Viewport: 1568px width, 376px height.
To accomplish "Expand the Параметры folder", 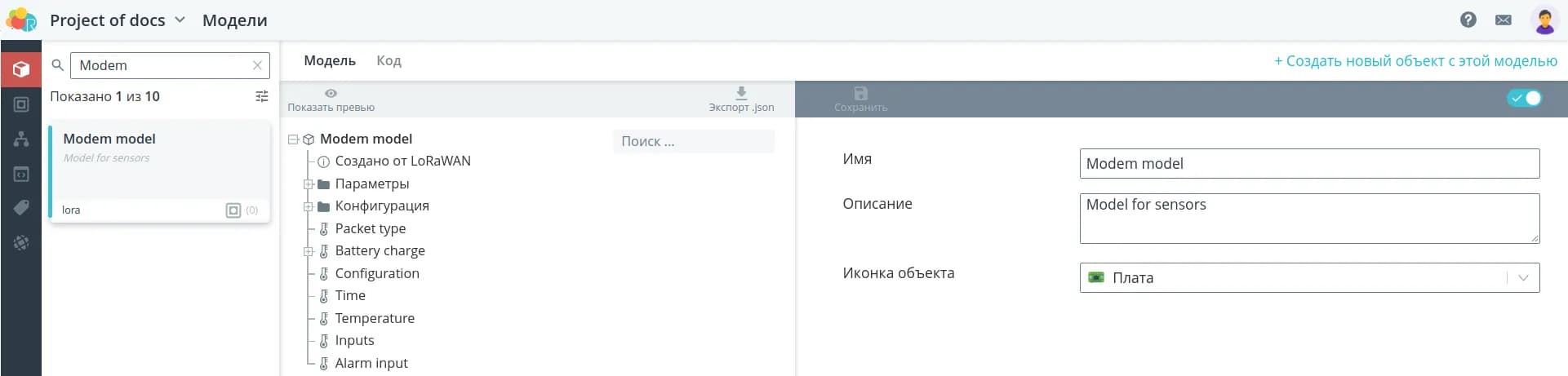I will (x=309, y=184).
